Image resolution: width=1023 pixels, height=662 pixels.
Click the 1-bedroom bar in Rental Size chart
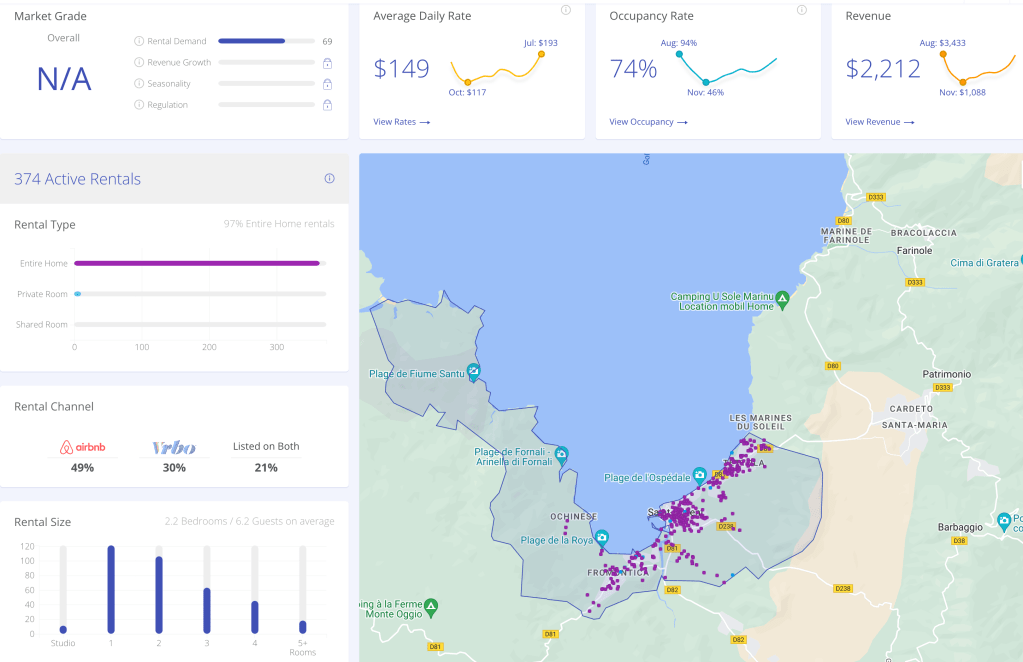(x=111, y=589)
